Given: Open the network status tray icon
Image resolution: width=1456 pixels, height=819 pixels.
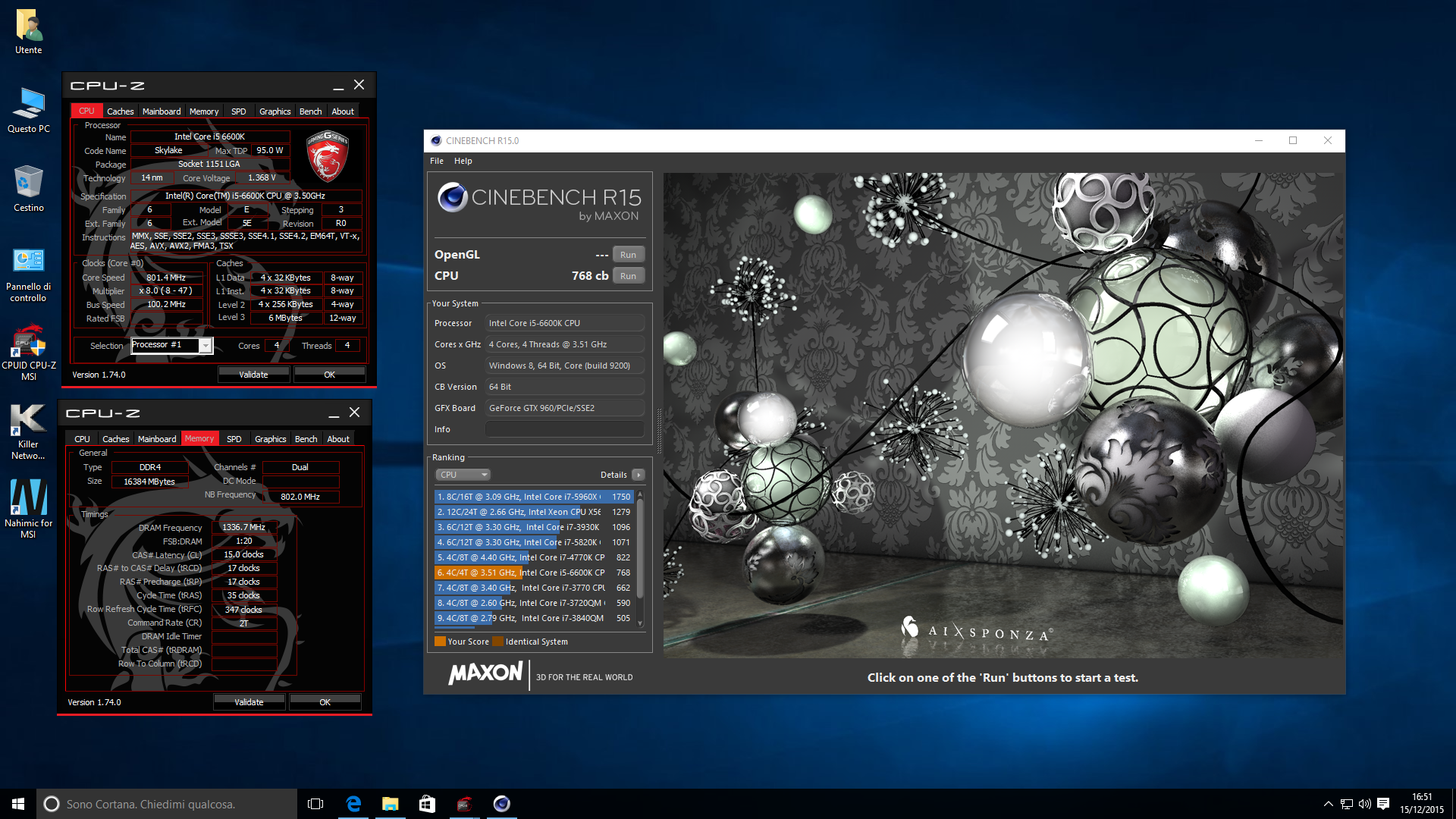Looking at the screenshot, I should click(1346, 804).
